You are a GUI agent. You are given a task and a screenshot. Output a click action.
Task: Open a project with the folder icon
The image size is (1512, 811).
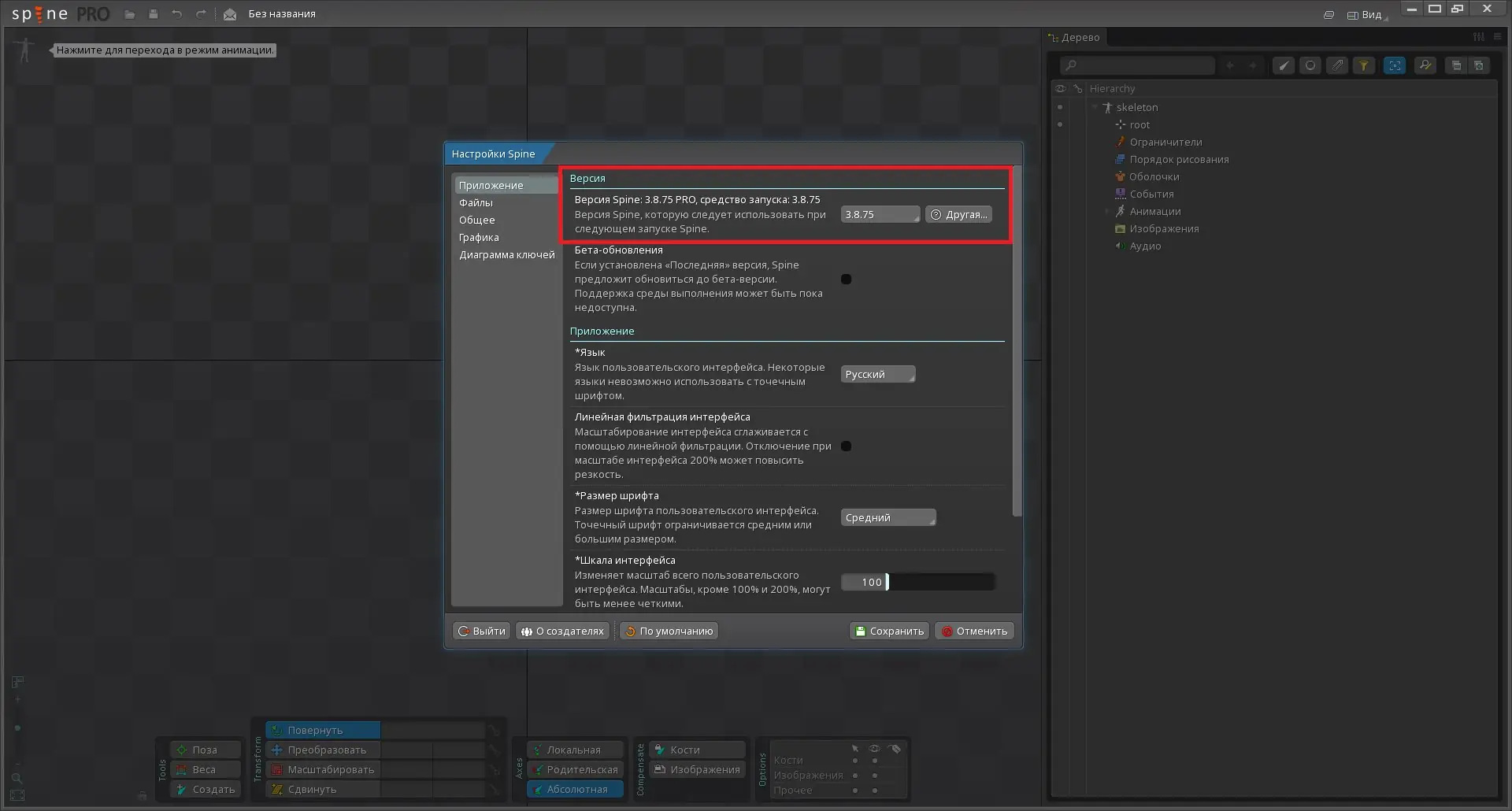click(130, 14)
